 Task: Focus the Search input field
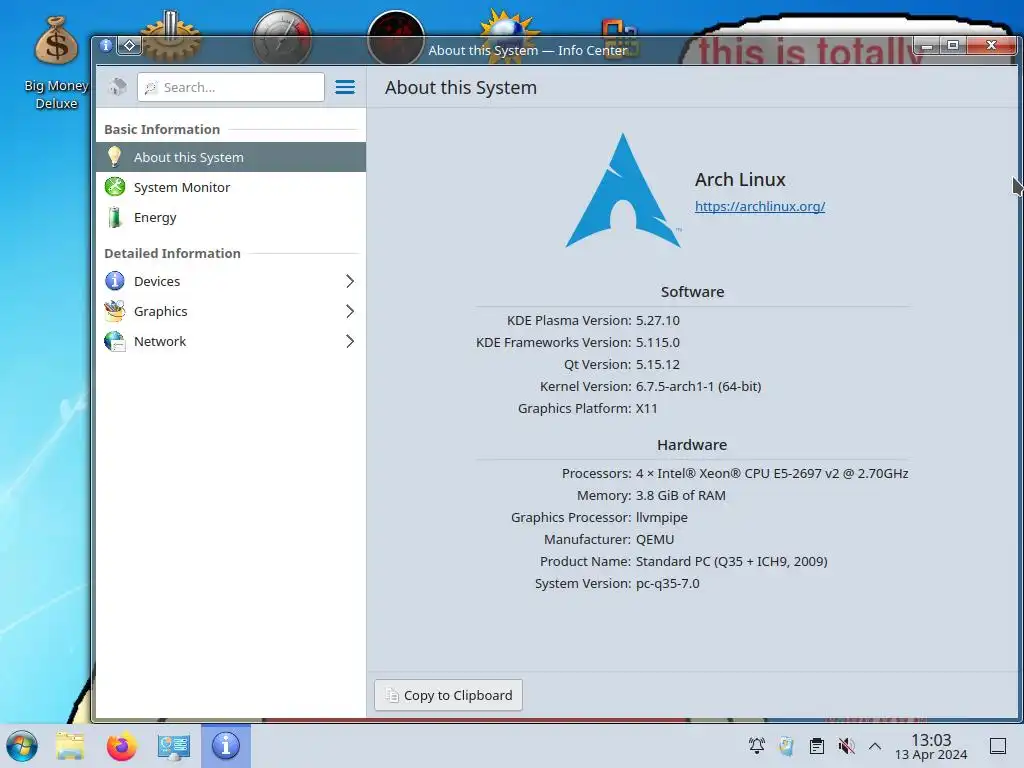click(x=231, y=87)
